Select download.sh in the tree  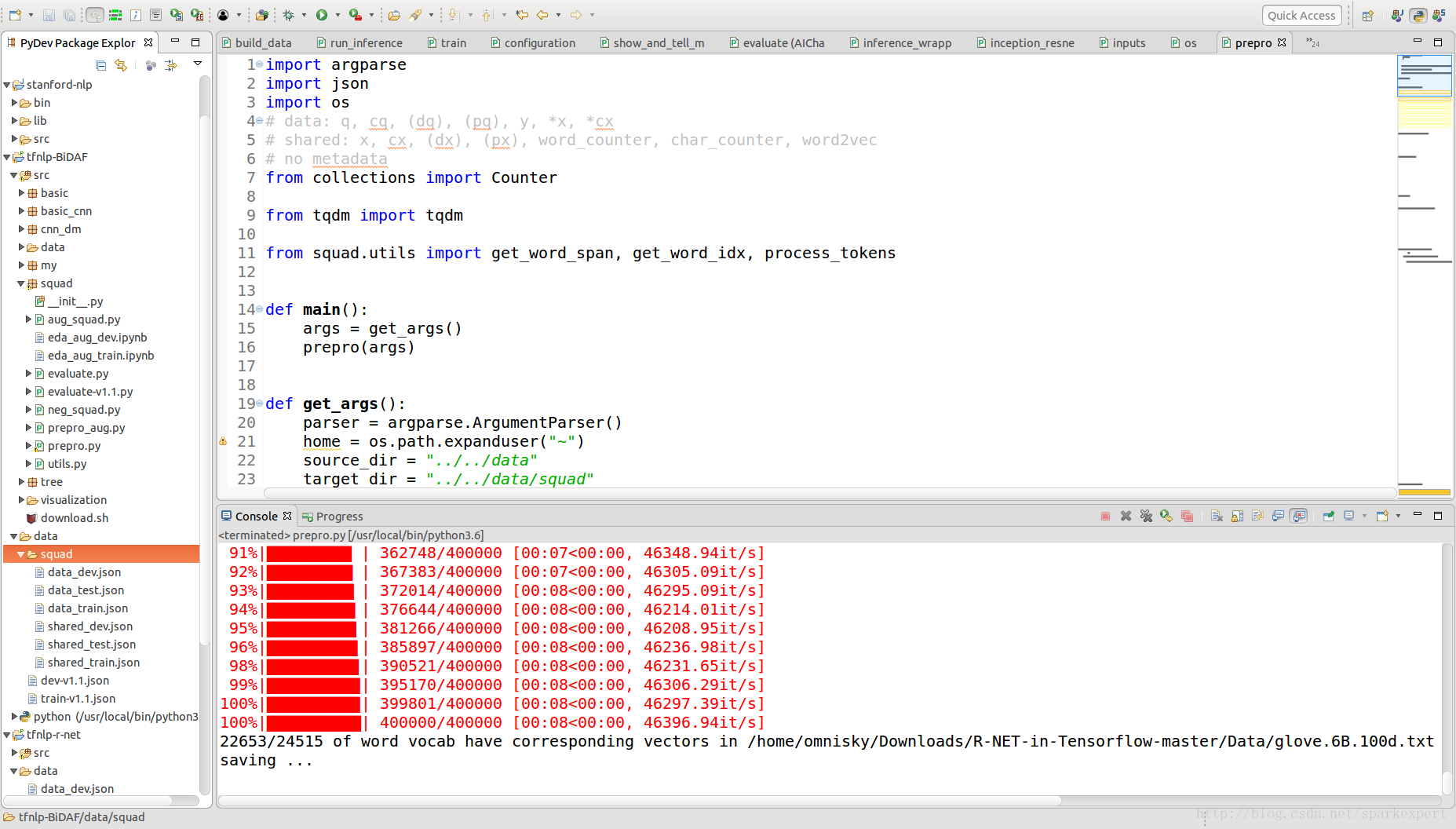[x=74, y=518]
